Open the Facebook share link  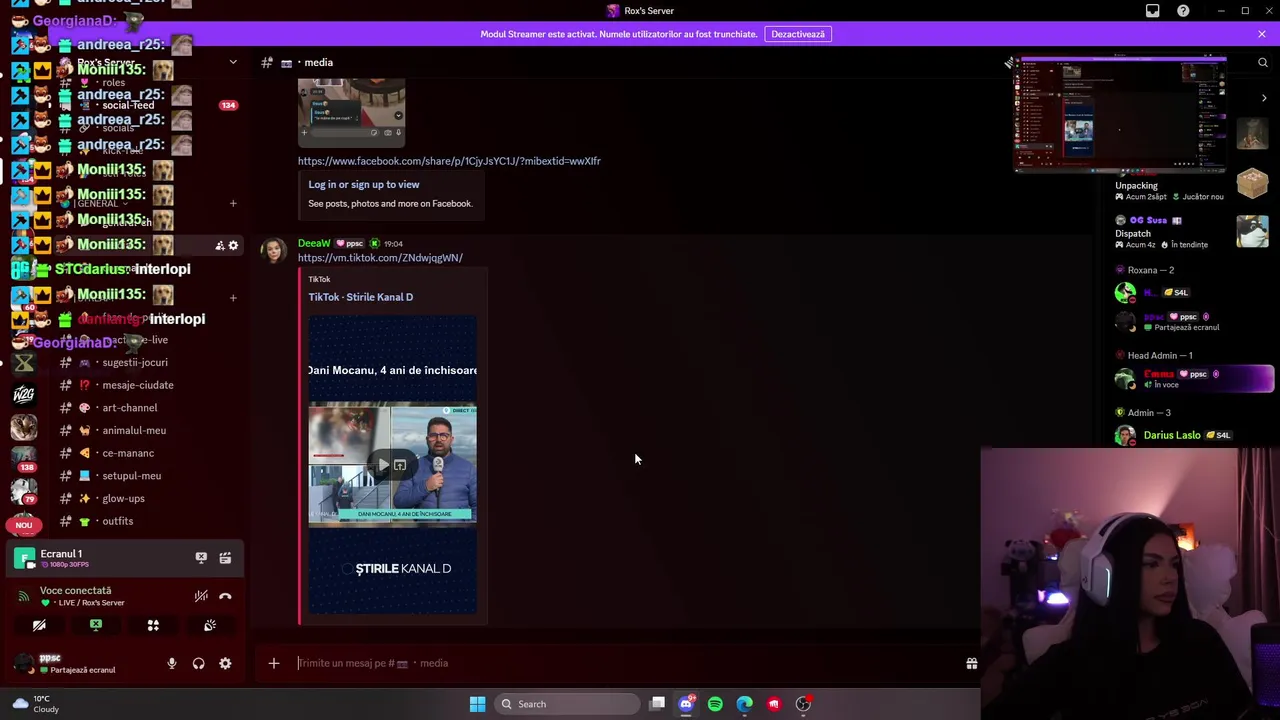coord(449,161)
